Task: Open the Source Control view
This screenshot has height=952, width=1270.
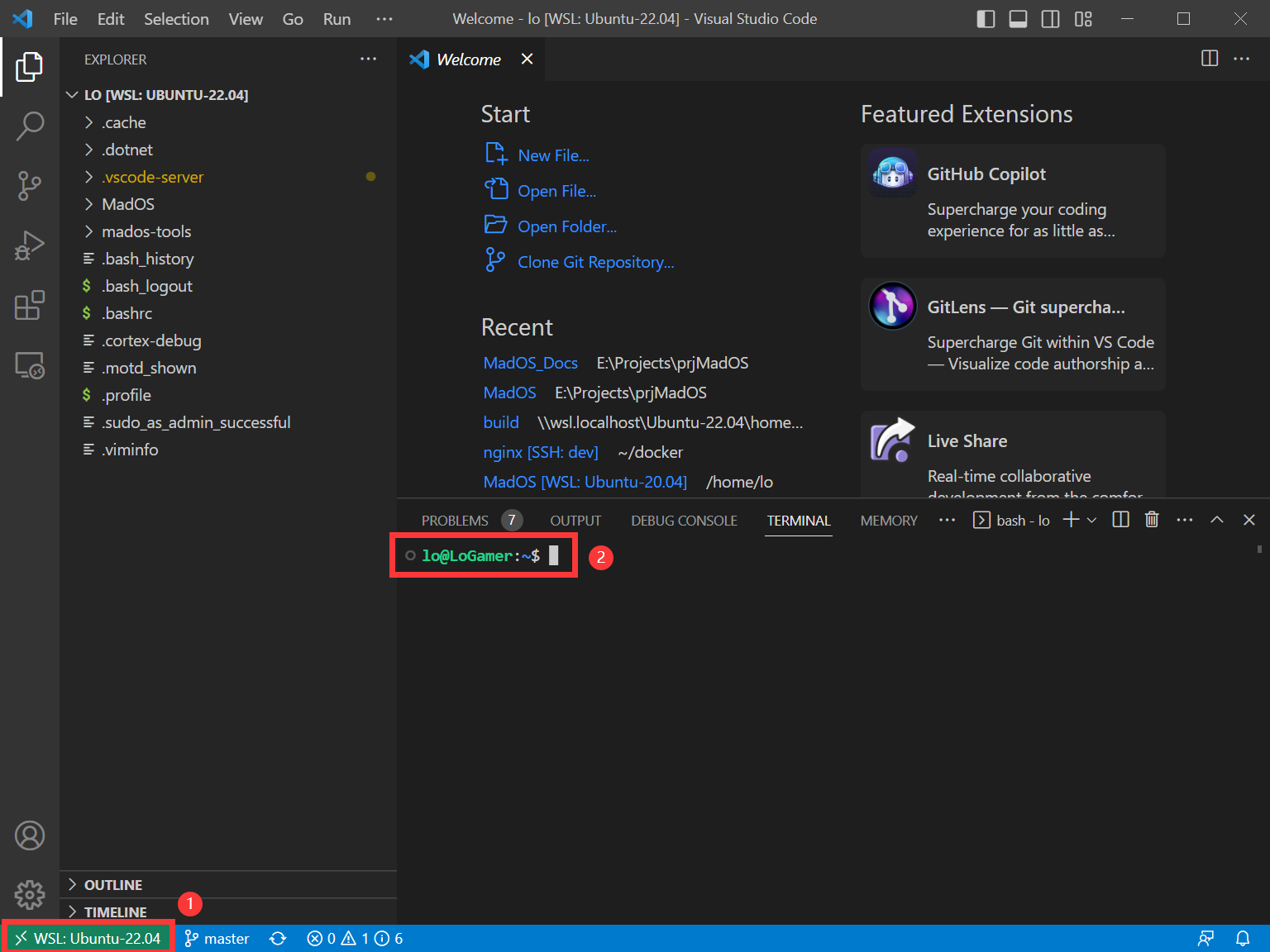Action: tap(30, 186)
